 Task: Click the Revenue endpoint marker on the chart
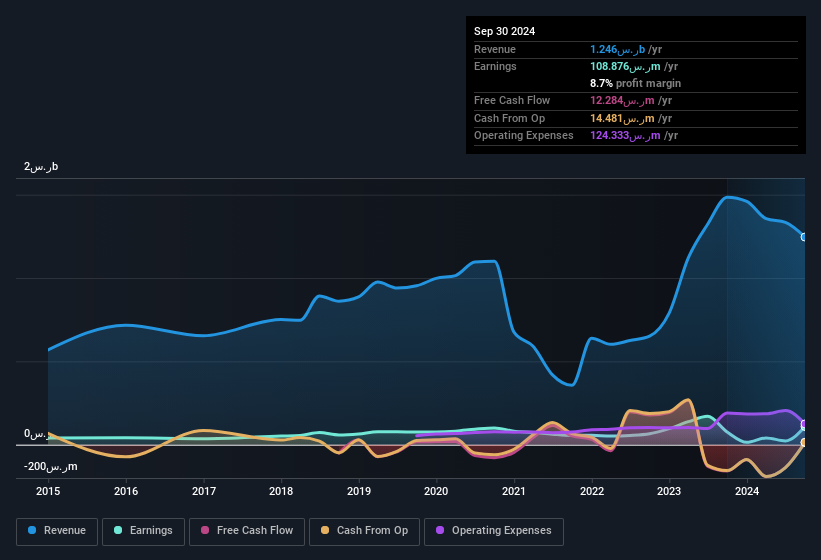click(804, 237)
